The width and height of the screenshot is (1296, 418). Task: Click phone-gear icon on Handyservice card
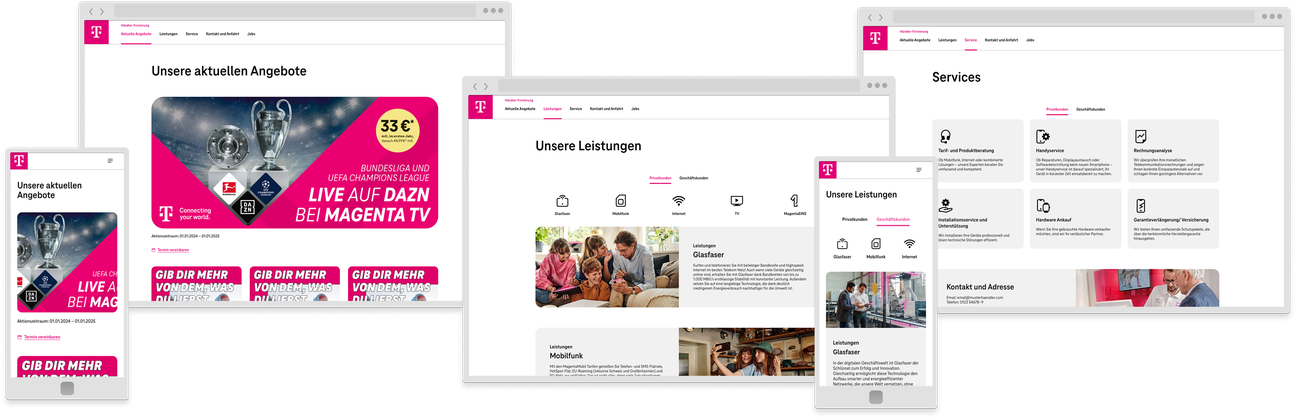1043,137
